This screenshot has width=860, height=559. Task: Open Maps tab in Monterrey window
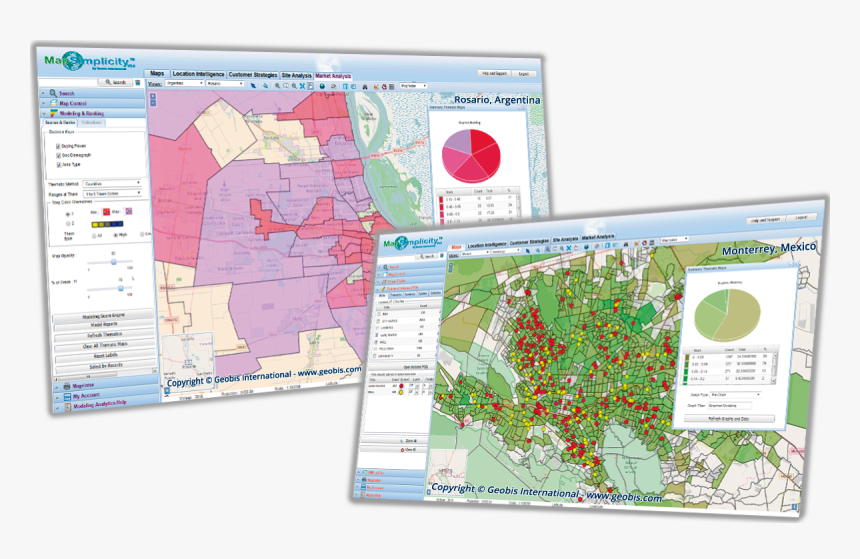(456, 247)
